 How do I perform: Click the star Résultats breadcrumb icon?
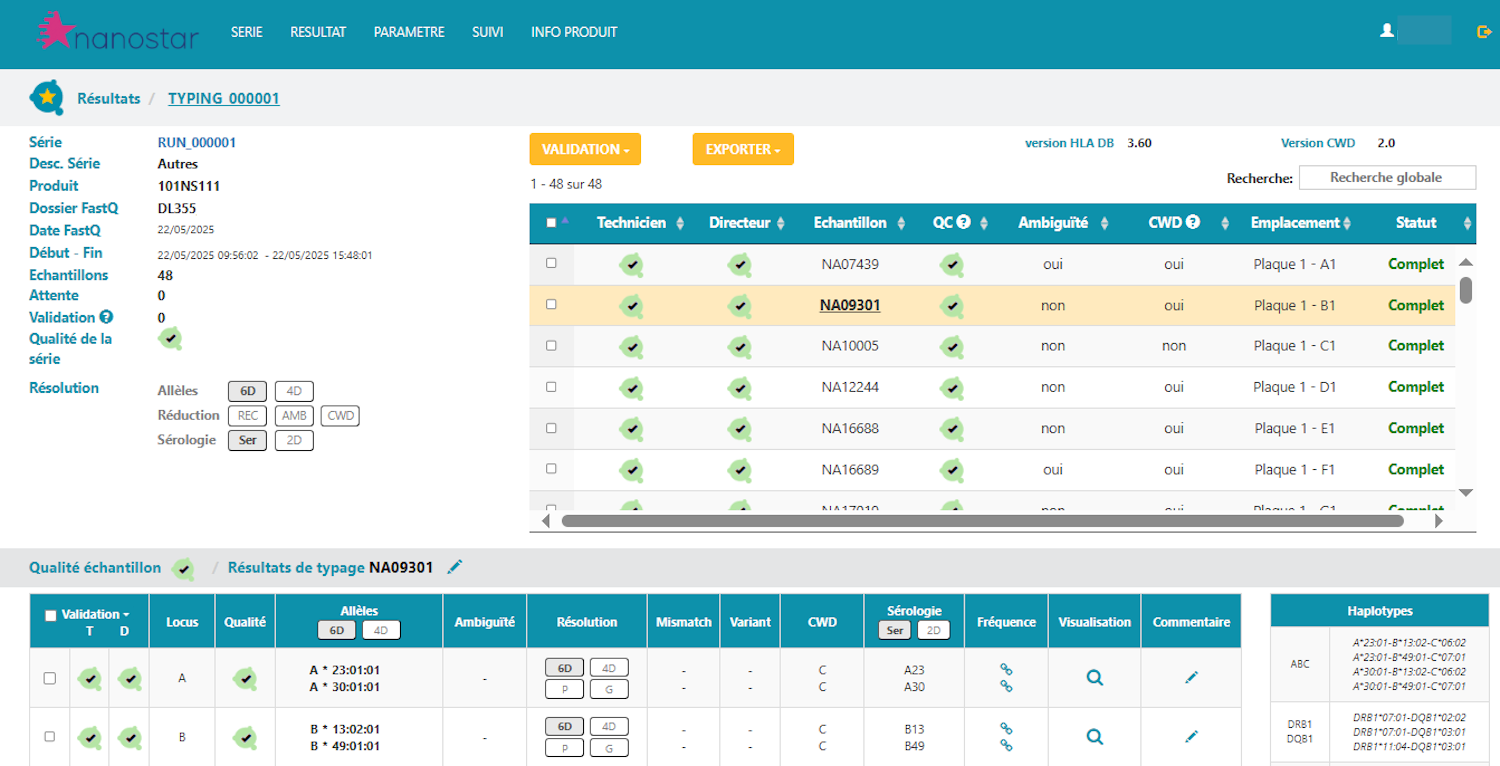click(x=47, y=98)
